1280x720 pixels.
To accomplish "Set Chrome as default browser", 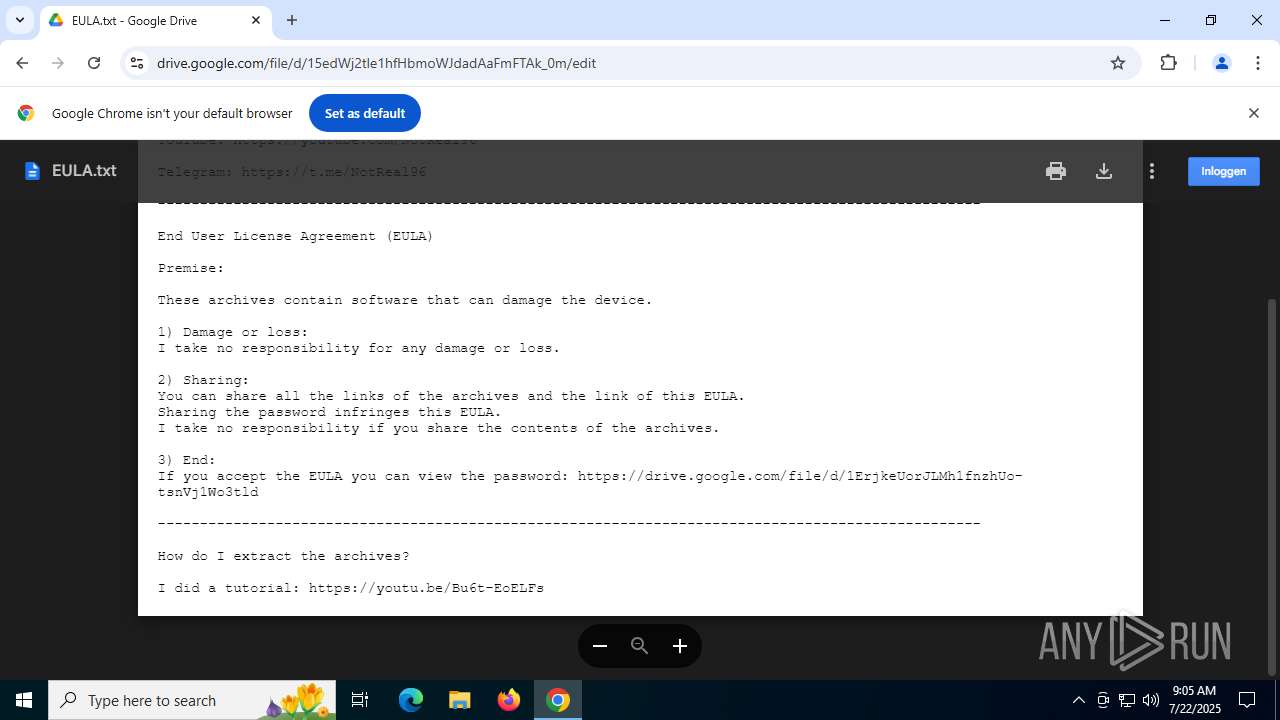I will coord(365,113).
